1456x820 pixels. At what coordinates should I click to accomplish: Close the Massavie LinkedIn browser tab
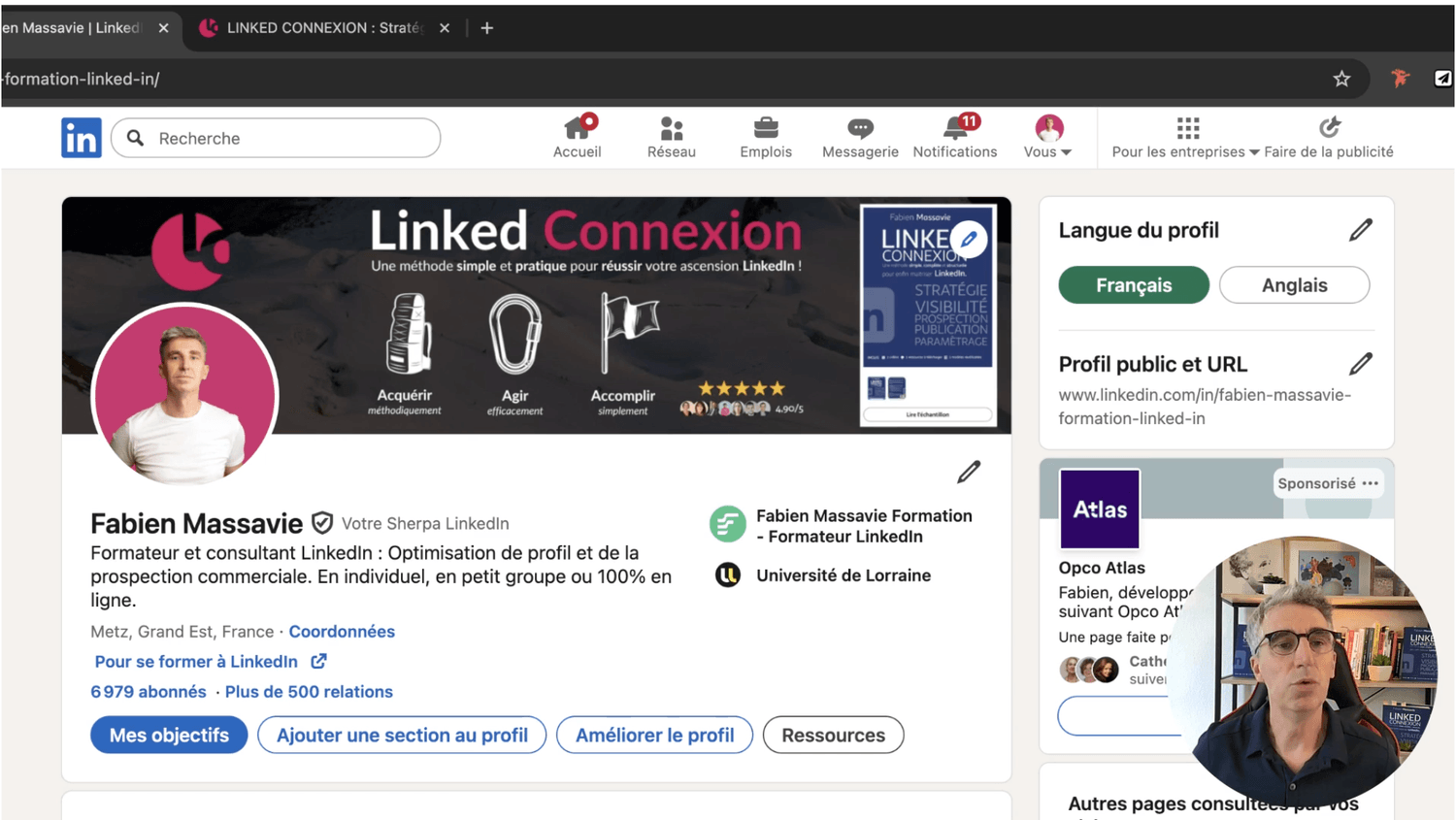(x=164, y=28)
